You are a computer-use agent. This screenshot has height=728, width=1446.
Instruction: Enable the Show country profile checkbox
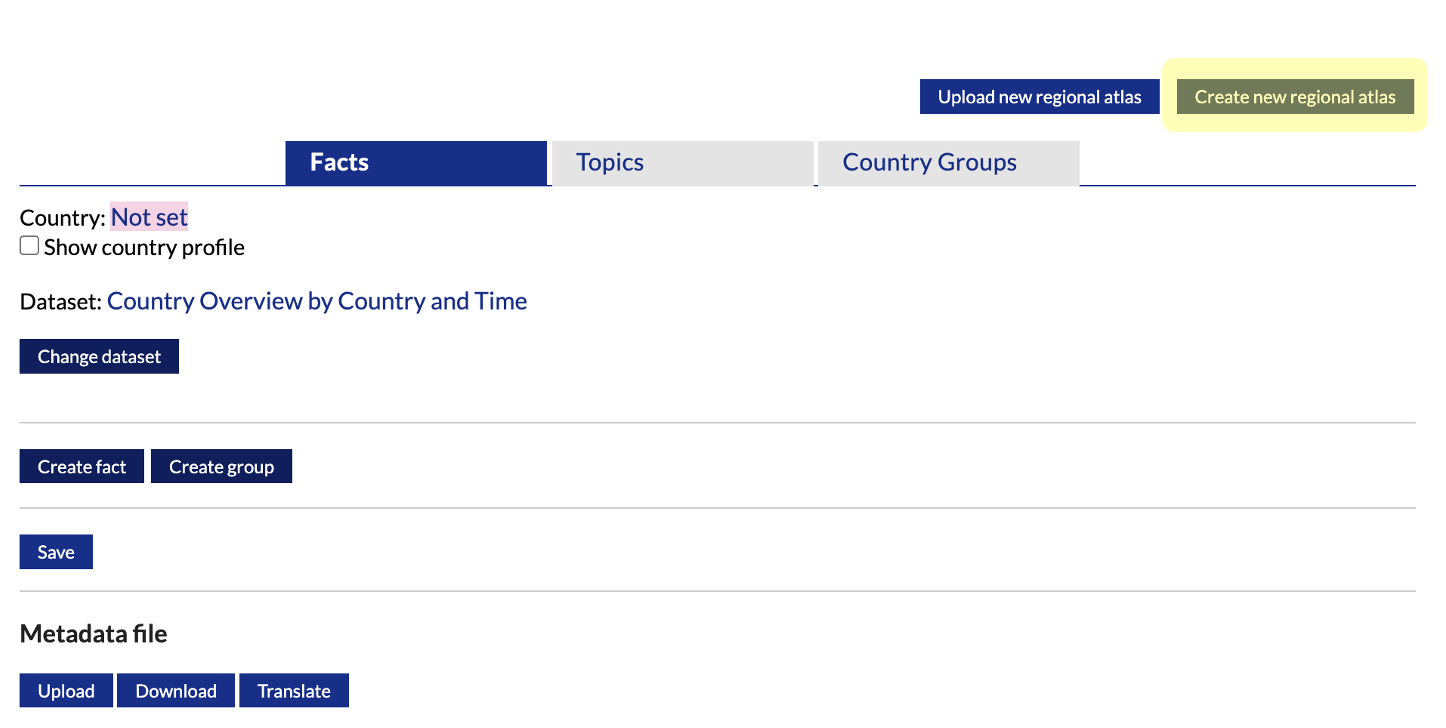click(30, 246)
